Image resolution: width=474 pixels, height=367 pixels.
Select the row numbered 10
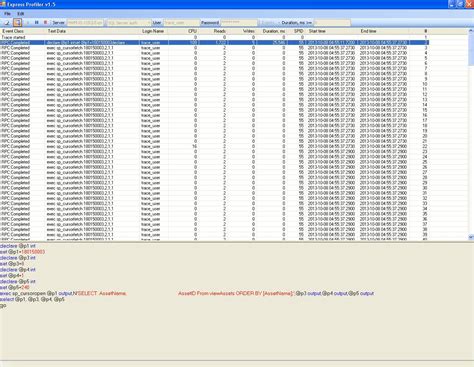tap(214, 84)
